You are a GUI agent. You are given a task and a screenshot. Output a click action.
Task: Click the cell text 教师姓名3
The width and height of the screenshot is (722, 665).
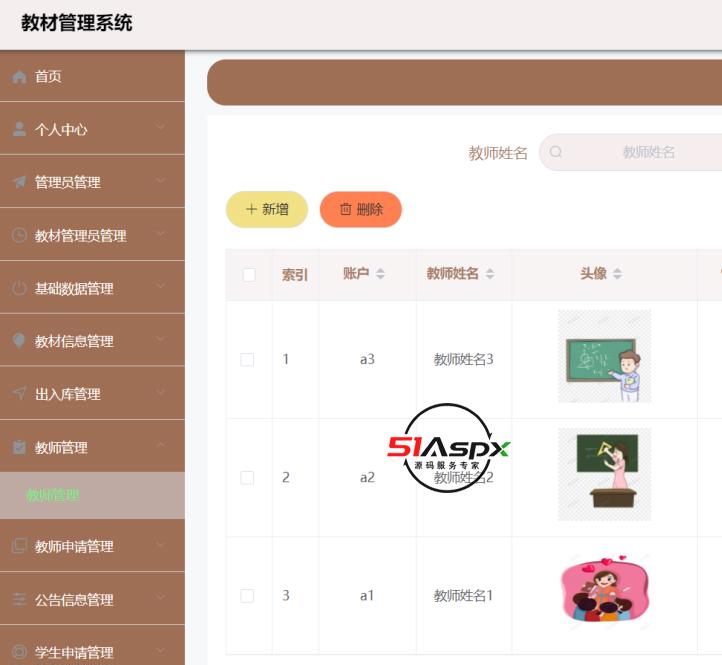[463, 359]
